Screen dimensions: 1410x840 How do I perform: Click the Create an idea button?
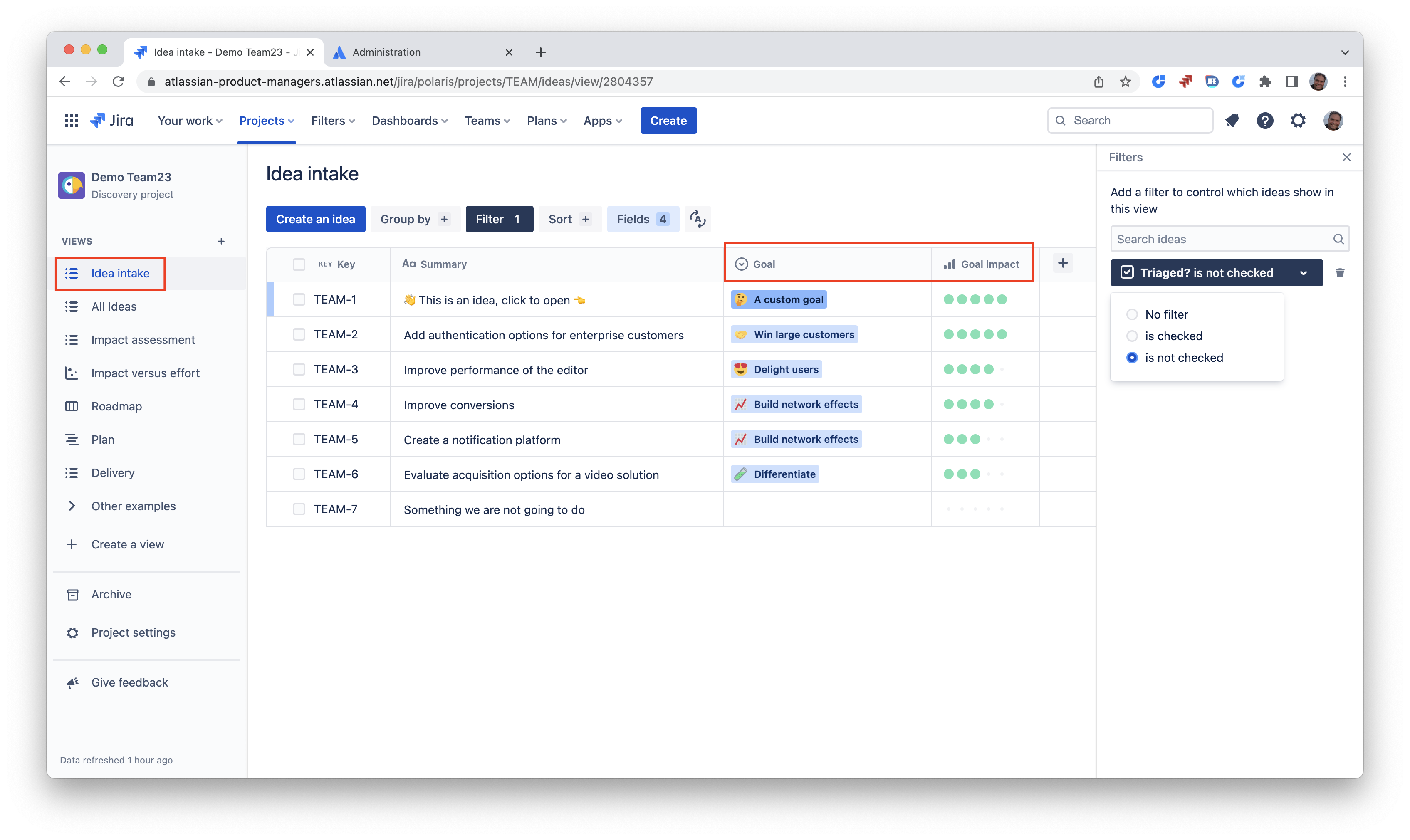[x=315, y=219]
